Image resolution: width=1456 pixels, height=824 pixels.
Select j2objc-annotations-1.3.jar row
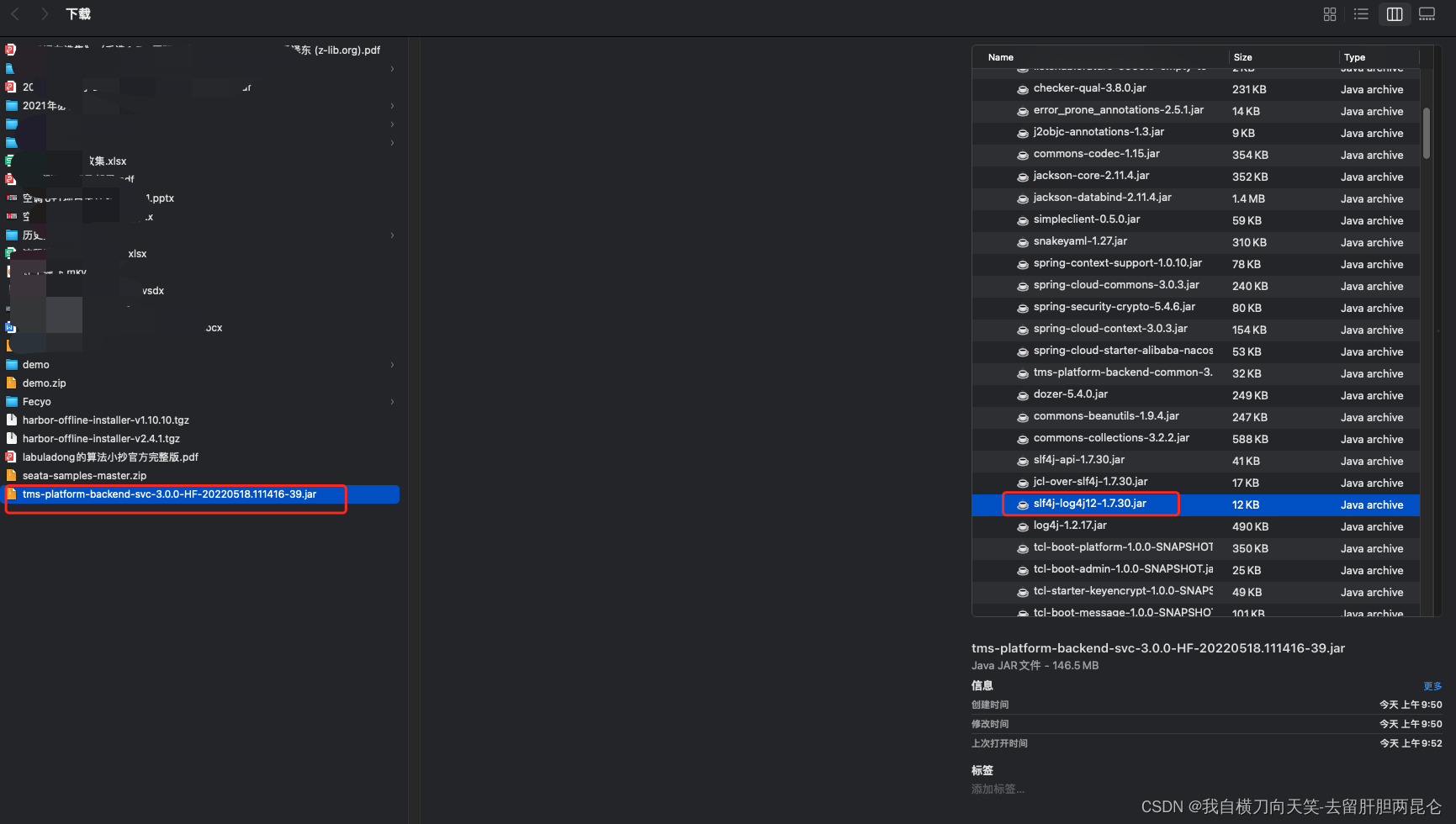coord(1195,133)
